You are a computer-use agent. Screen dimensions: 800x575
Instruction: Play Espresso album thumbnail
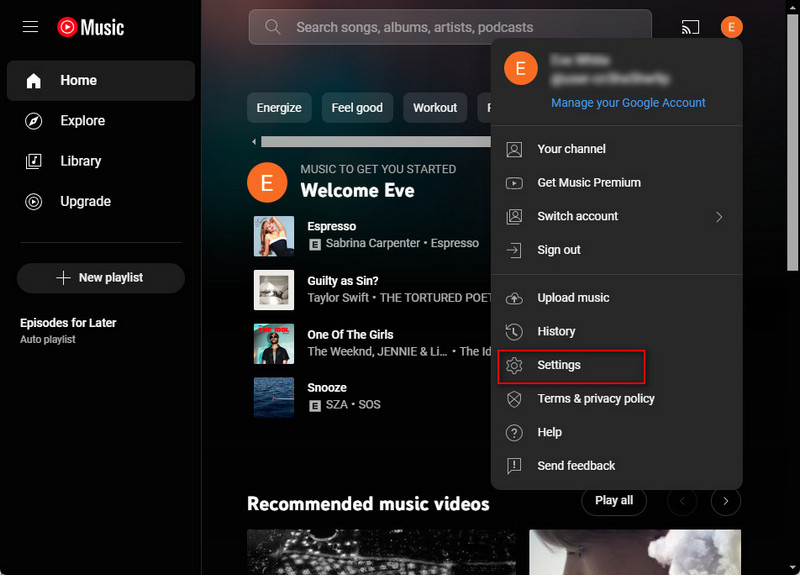coord(274,236)
